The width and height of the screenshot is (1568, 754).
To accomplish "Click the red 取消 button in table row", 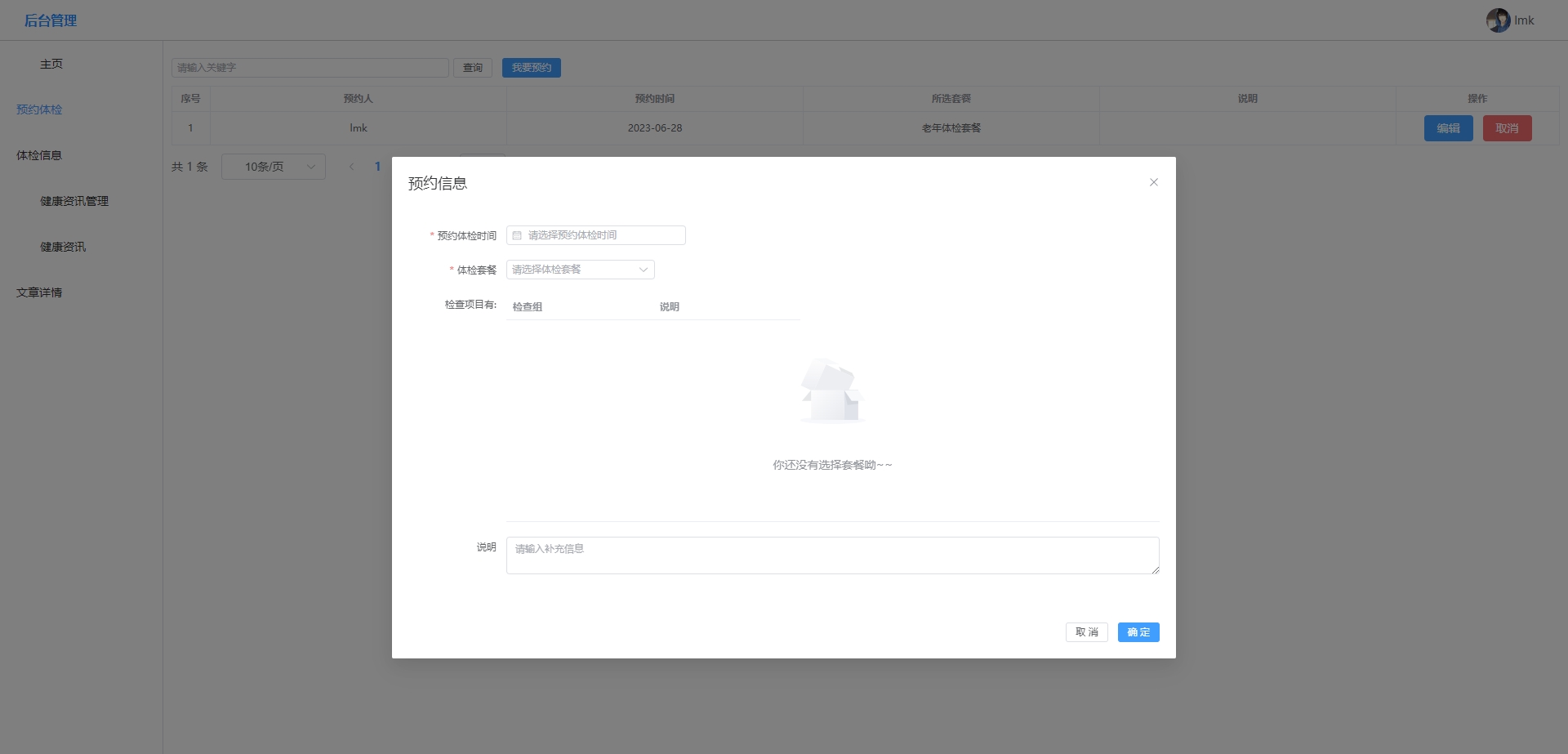I will pyautogui.click(x=1507, y=128).
